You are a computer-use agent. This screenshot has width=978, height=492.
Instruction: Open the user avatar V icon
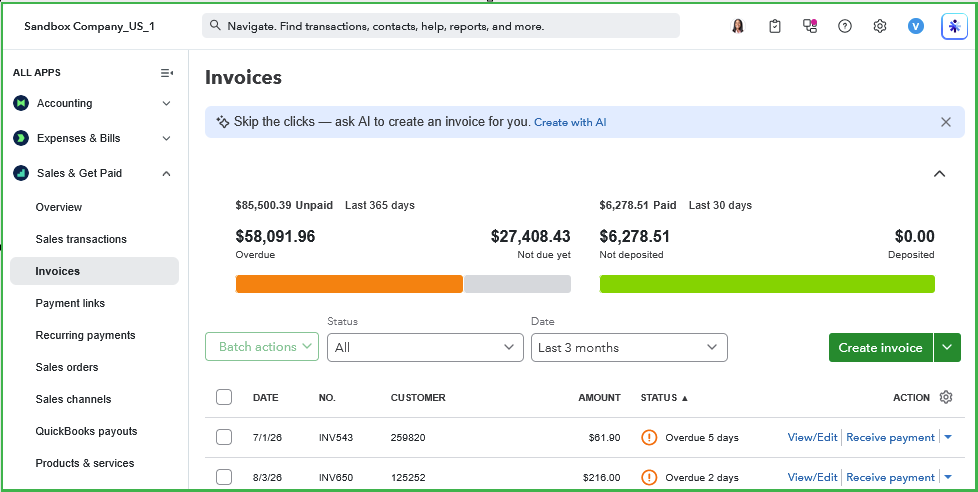[x=915, y=26]
